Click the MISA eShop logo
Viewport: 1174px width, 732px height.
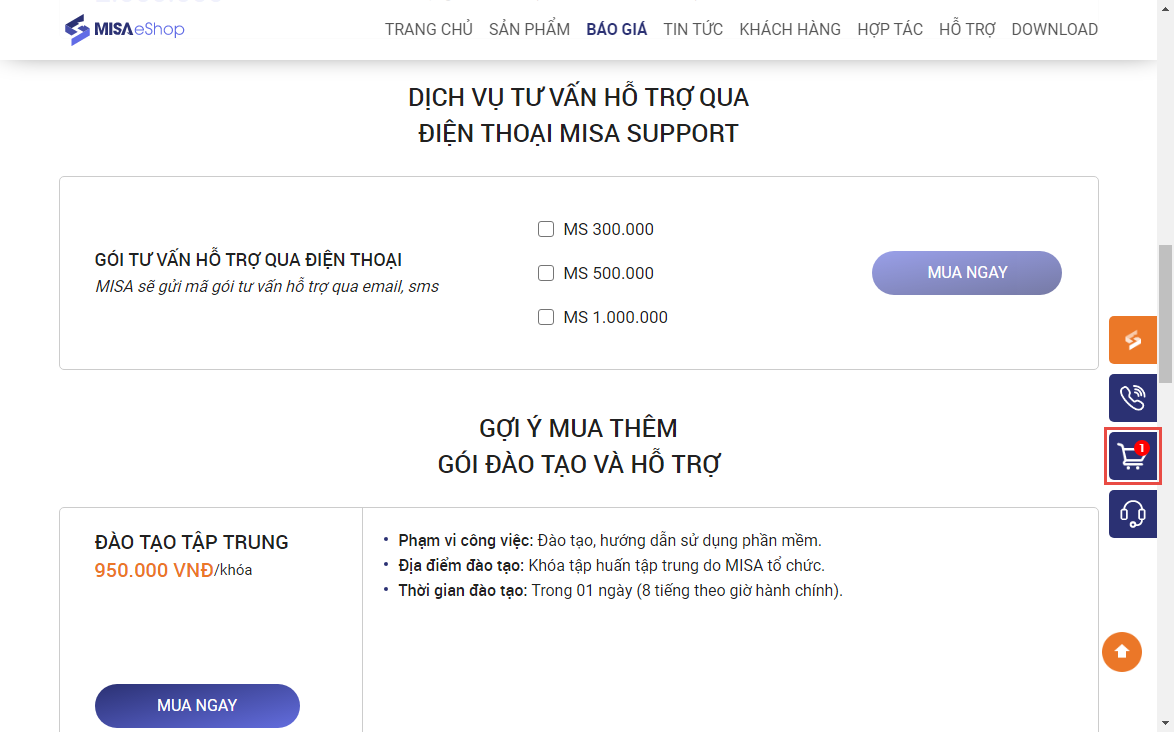click(124, 29)
